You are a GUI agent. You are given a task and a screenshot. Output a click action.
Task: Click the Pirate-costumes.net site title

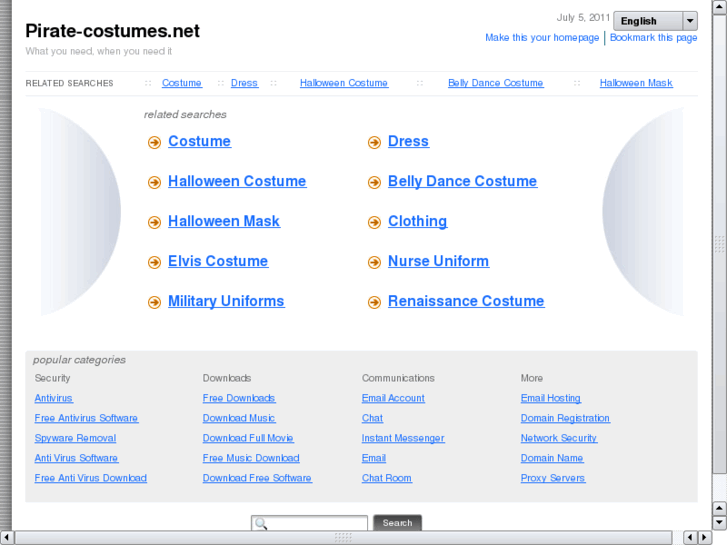(x=113, y=31)
